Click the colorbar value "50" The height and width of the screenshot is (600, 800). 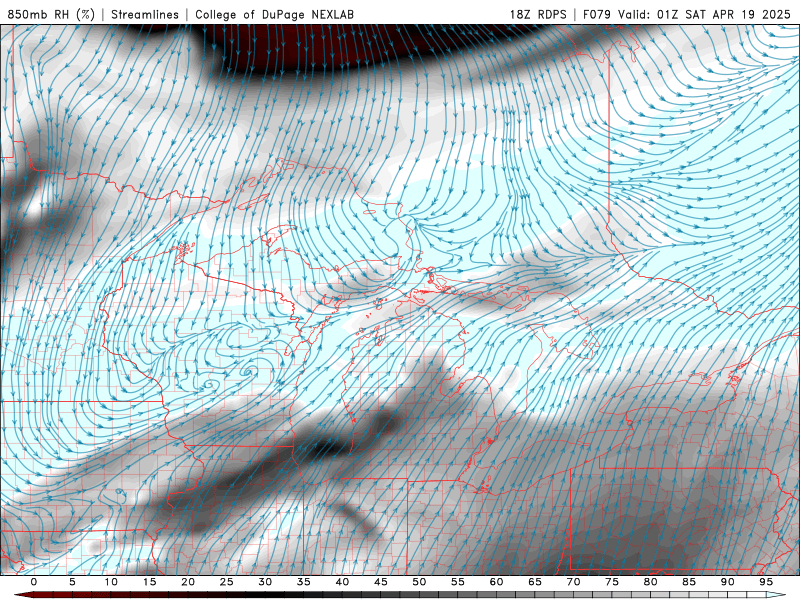tap(419, 582)
